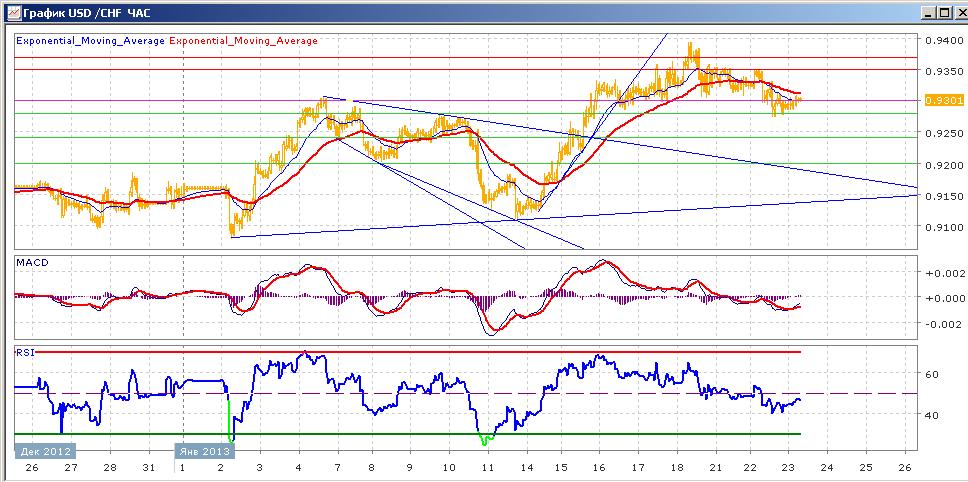Select the MACD panel label
The image size is (968, 482).
[33, 262]
